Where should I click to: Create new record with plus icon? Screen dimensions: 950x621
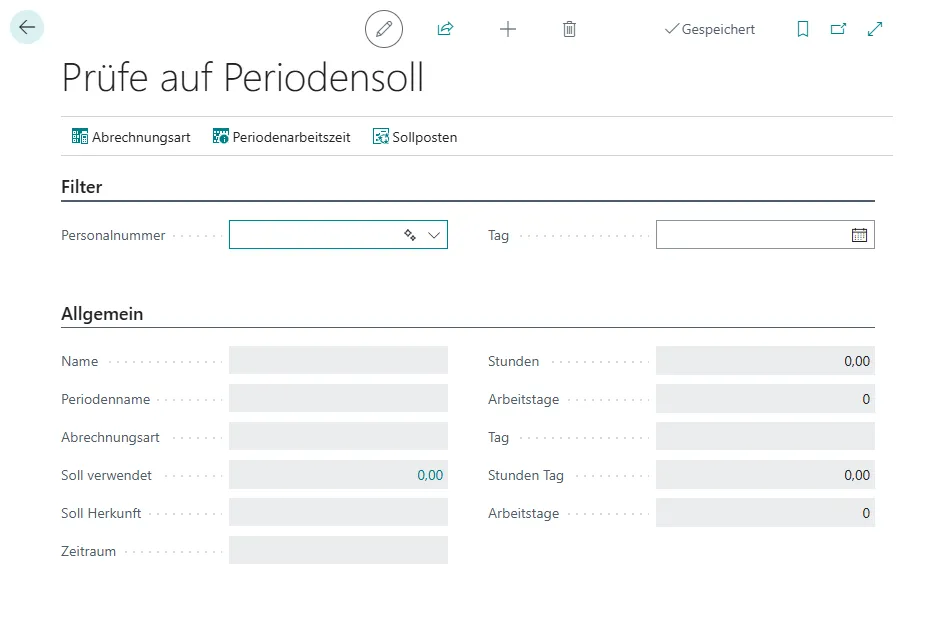click(508, 29)
